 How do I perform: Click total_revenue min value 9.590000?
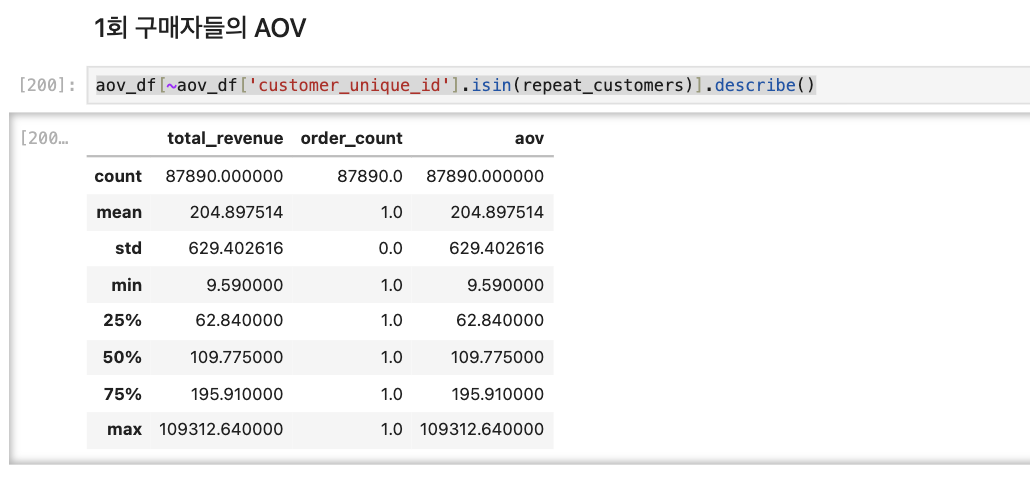(x=246, y=285)
